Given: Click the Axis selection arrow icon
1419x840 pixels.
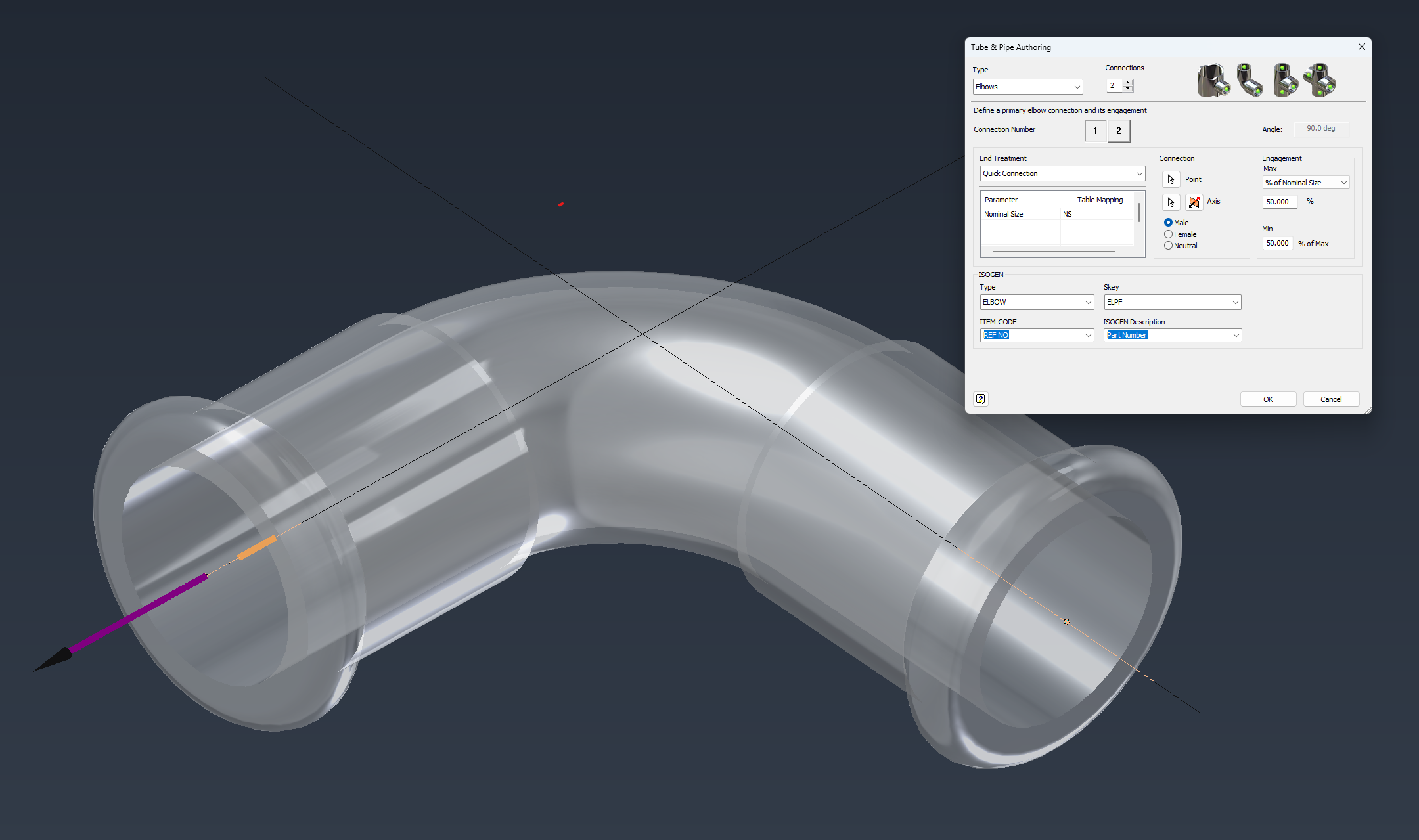Looking at the screenshot, I should pyautogui.click(x=1171, y=202).
